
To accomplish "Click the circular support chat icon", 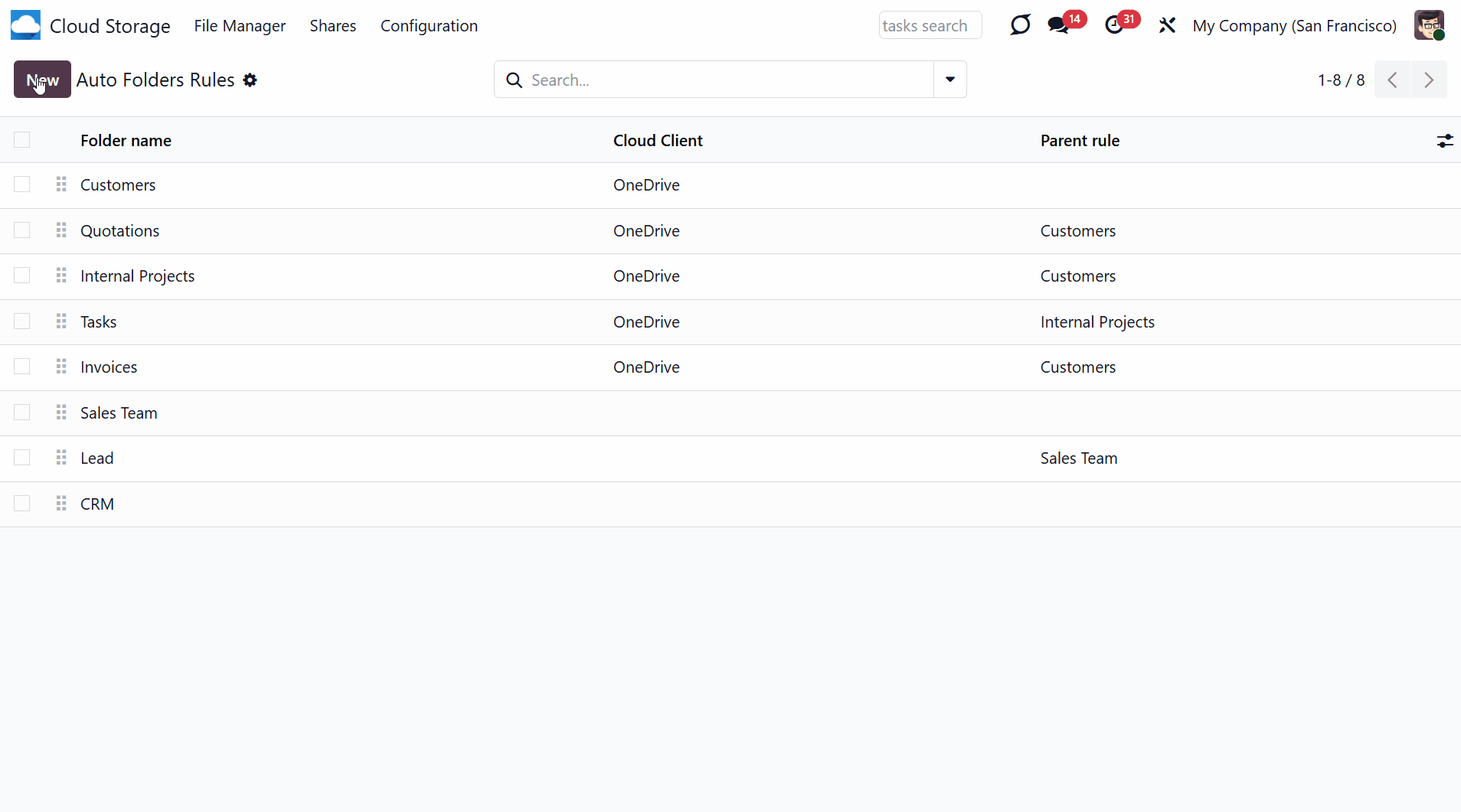I will tap(1020, 25).
